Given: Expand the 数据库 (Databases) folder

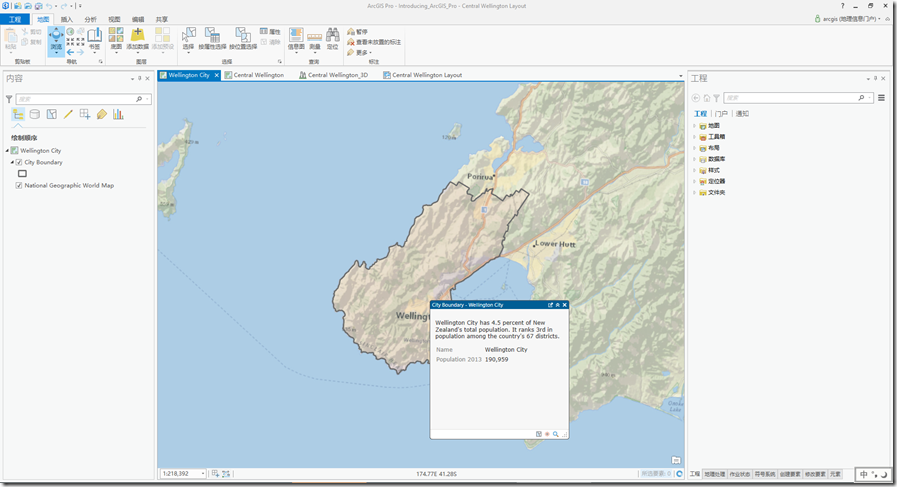Looking at the screenshot, I should (695, 159).
